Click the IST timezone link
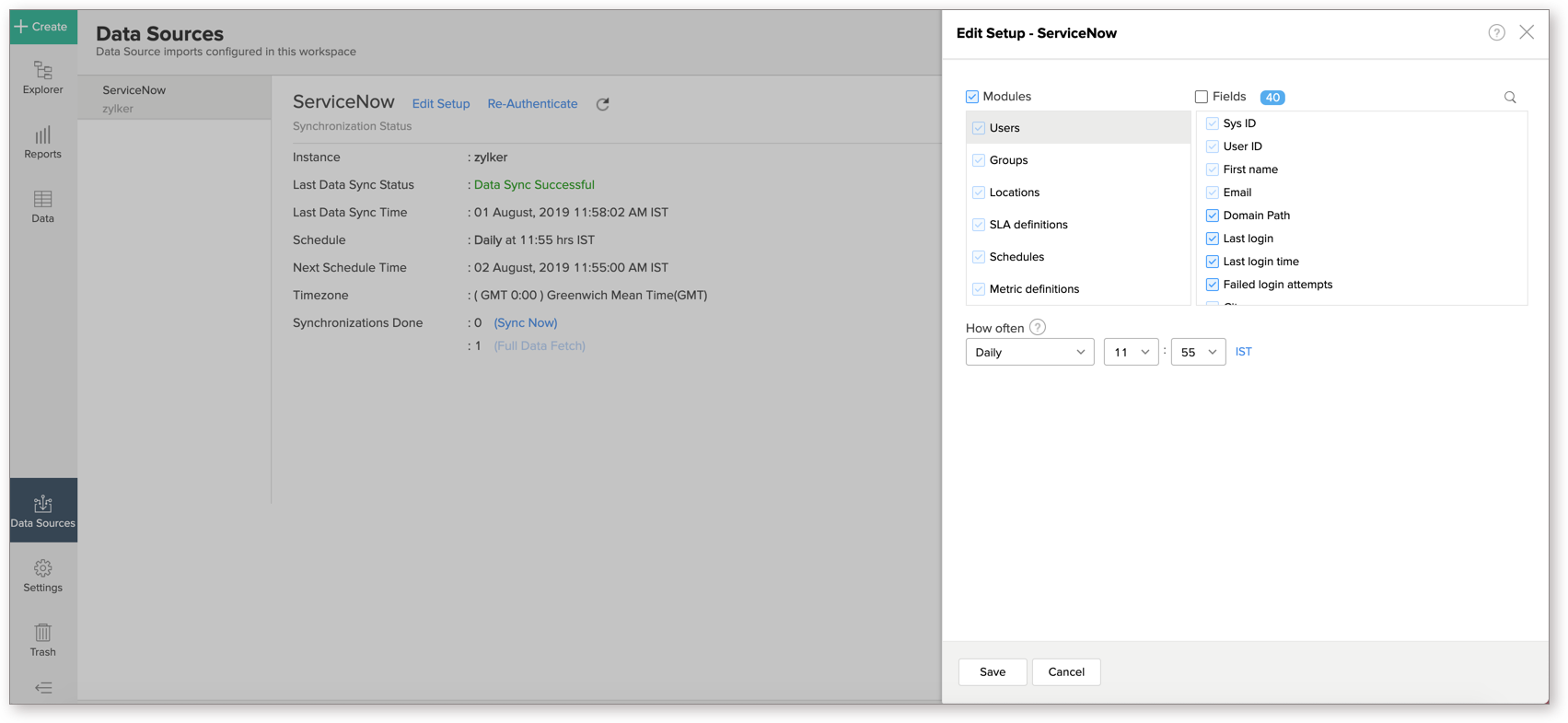 point(1244,352)
